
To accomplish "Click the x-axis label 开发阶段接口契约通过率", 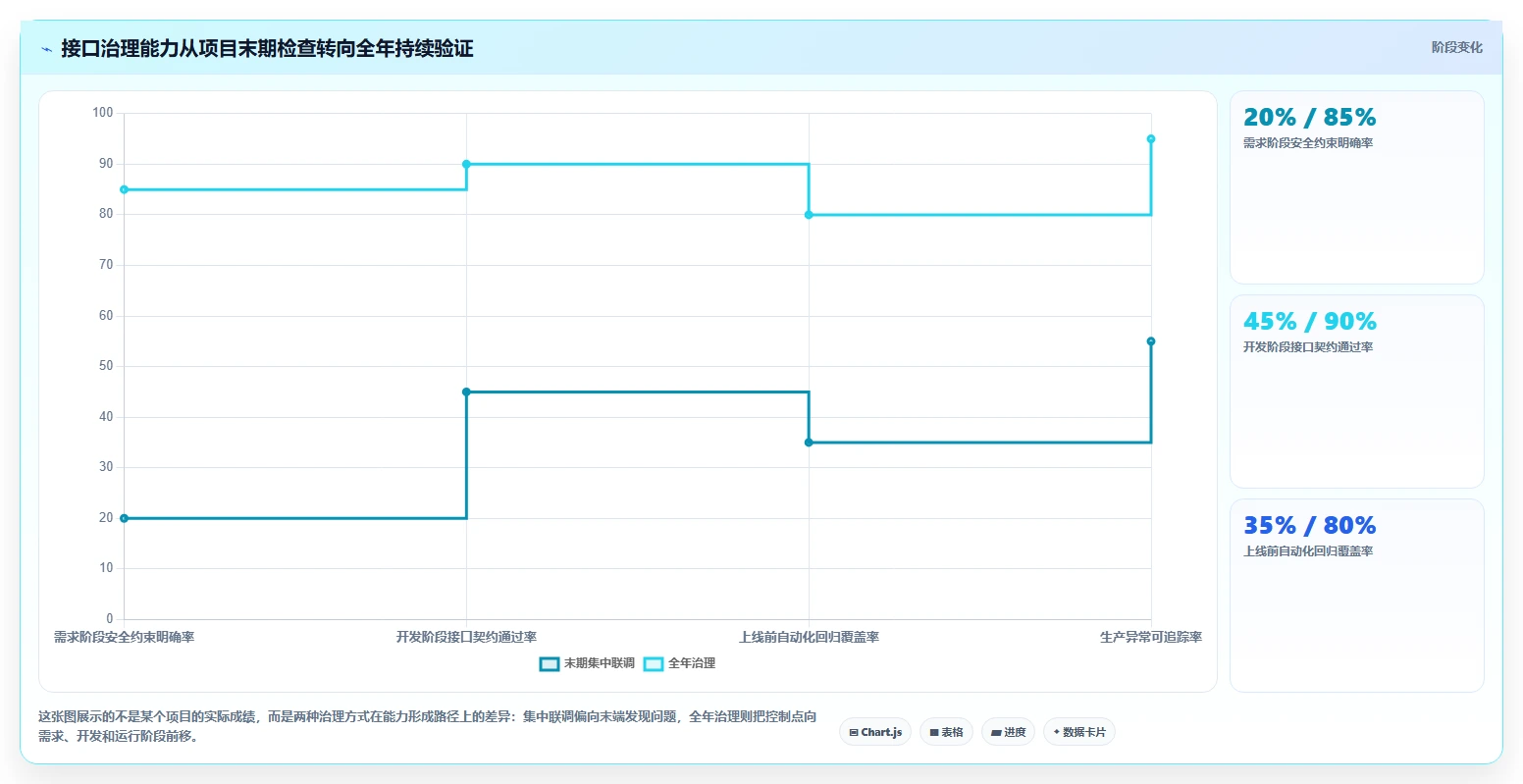I will pyautogui.click(x=466, y=637).
